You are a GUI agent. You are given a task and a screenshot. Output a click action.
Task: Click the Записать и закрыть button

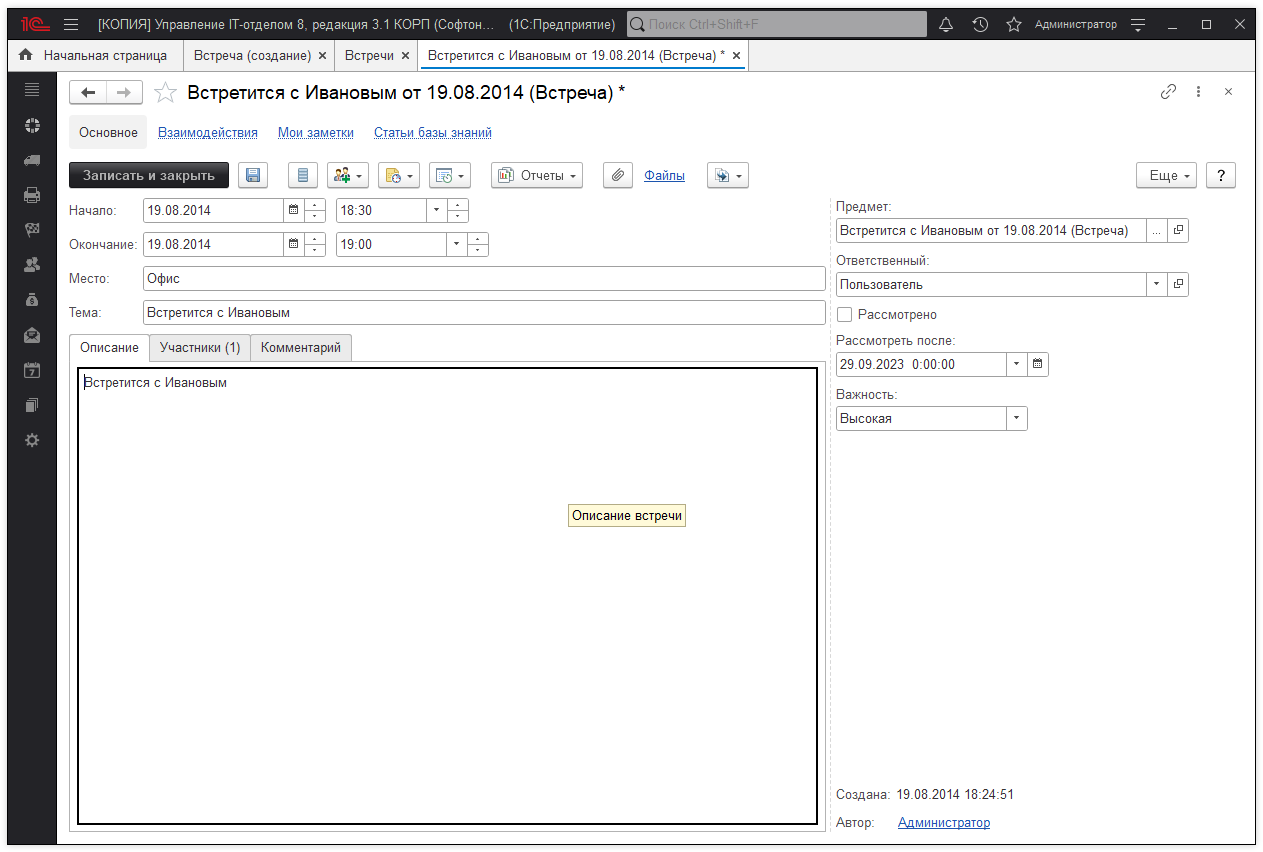point(149,175)
